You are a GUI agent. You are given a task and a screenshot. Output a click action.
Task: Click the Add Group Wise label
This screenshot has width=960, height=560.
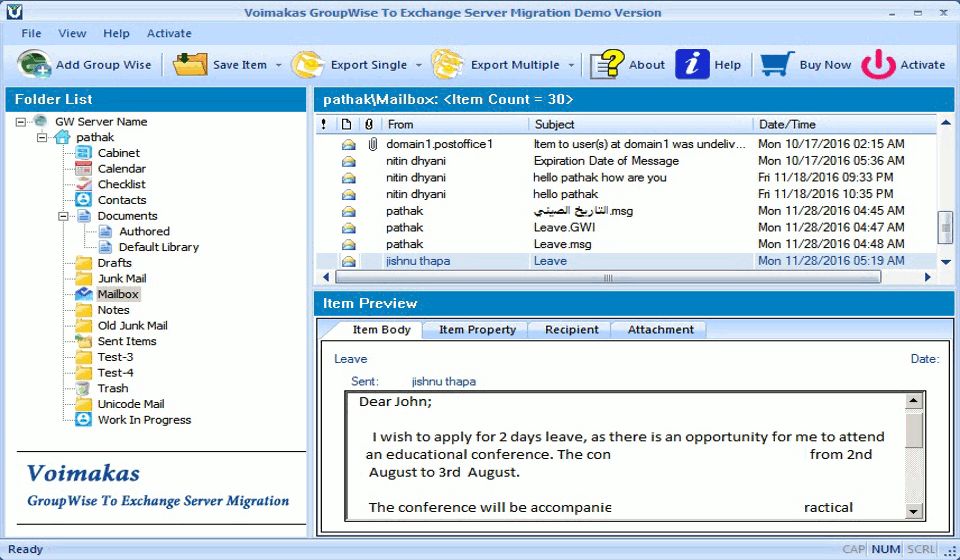103,65
